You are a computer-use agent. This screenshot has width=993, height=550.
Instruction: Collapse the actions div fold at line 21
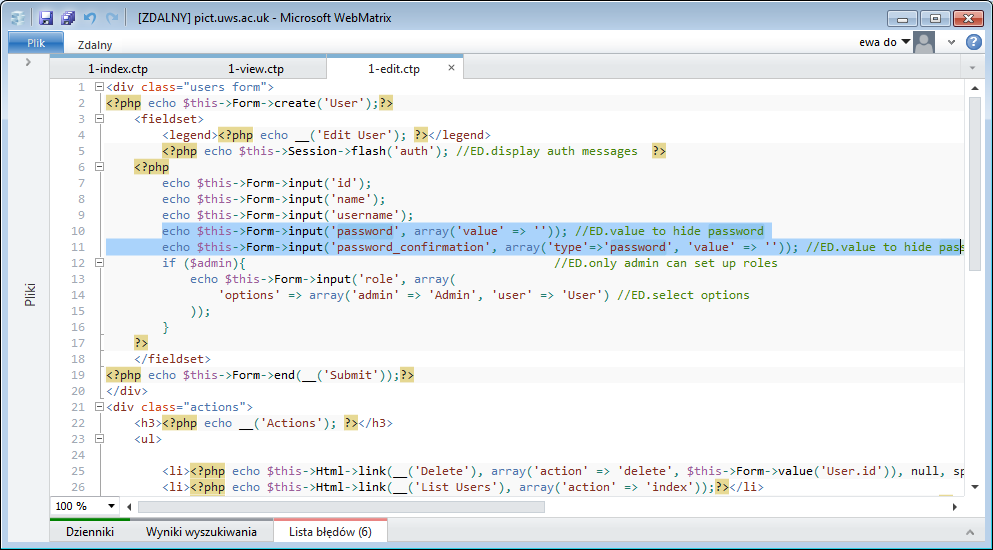coord(99,407)
